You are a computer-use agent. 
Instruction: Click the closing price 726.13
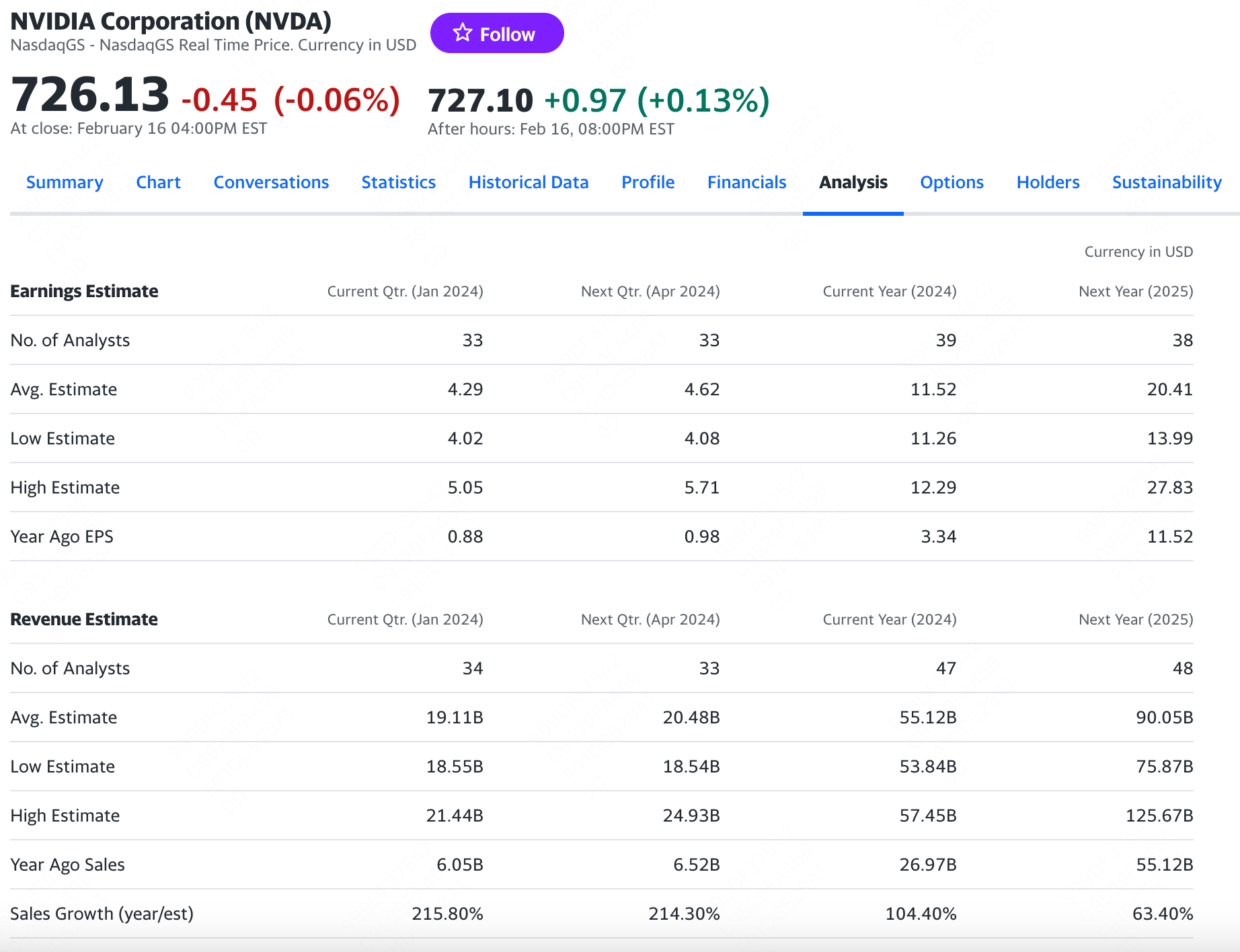[90, 94]
